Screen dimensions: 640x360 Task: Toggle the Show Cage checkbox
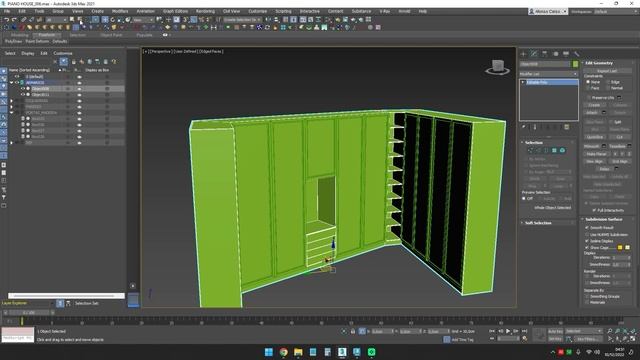tap(587, 247)
